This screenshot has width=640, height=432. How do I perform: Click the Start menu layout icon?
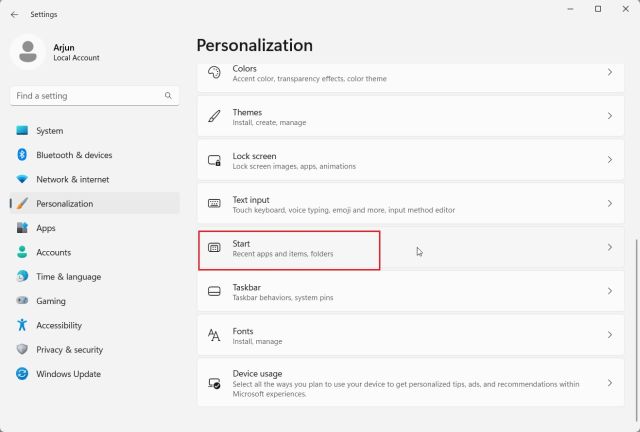[x=214, y=247]
